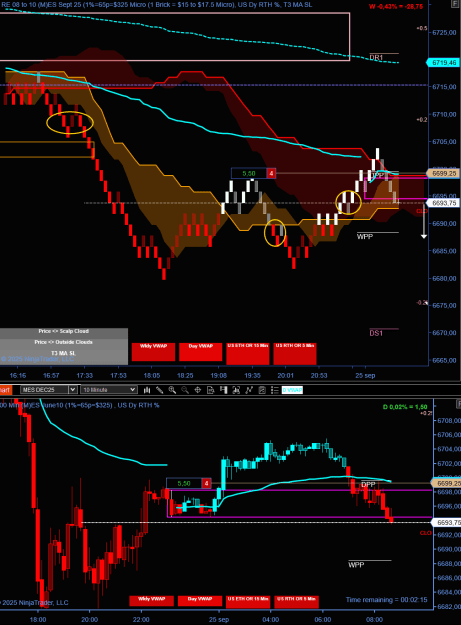Image resolution: width=461 pixels, height=625 pixels.
Task: Click Wkly VWAP button in lower chart
Action: [x=151, y=600]
